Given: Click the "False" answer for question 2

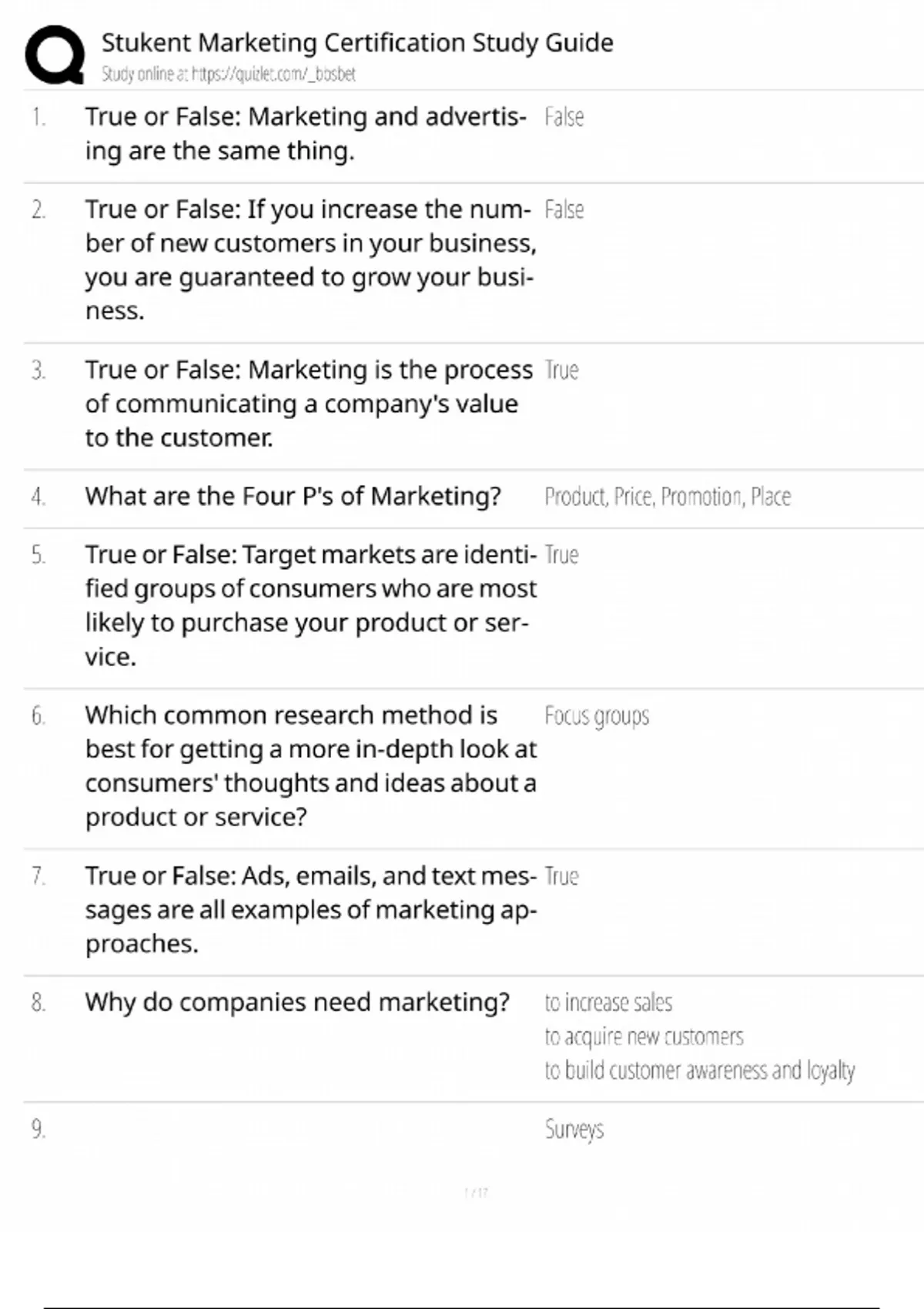Looking at the screenshot, I should [564, 210].
